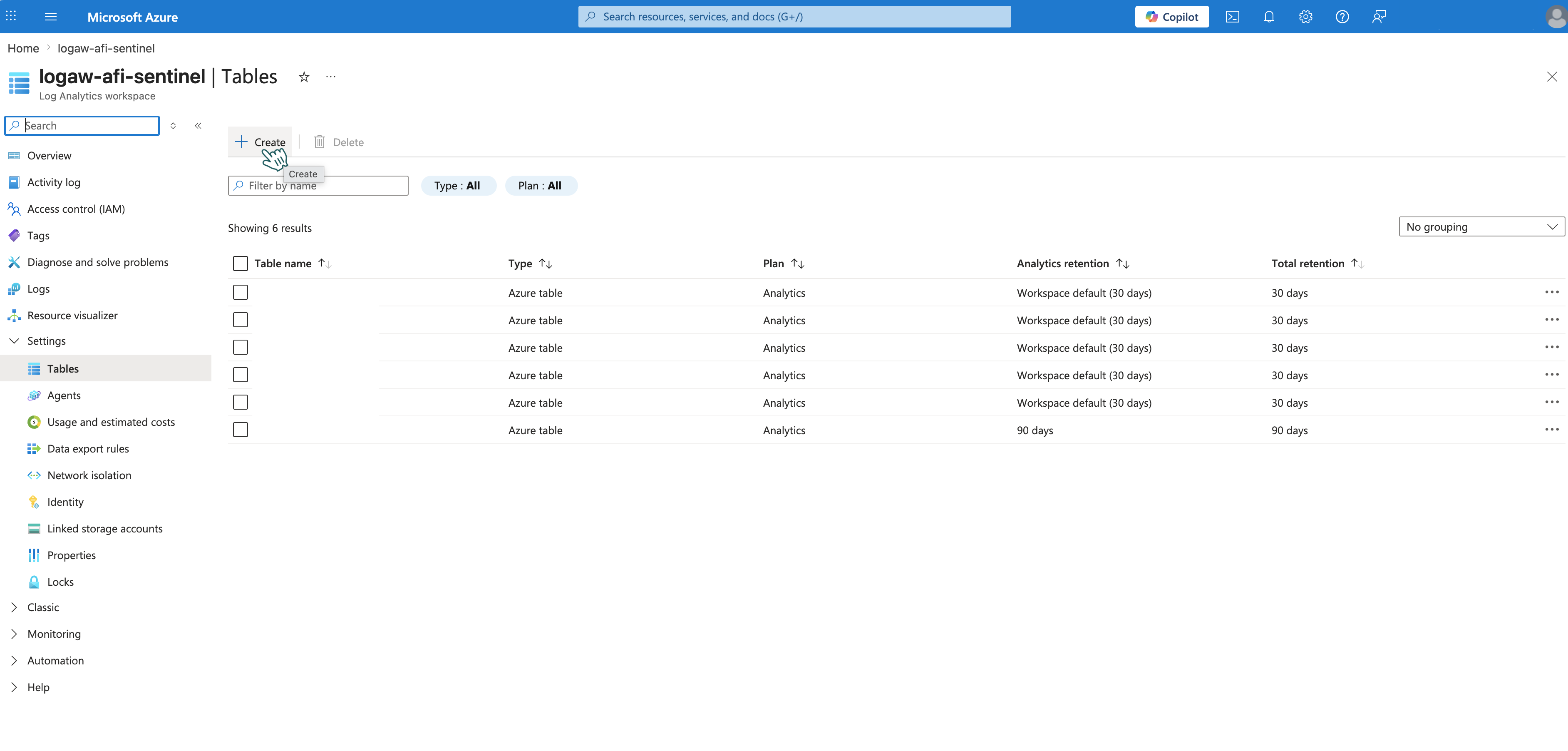Open the portal hamburger menu
The image size is (1568, 751).
(51, 17)
